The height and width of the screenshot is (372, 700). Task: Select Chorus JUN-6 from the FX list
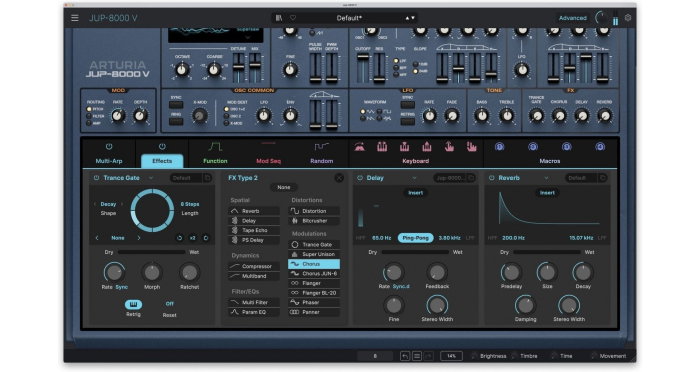tap(314, 274)
